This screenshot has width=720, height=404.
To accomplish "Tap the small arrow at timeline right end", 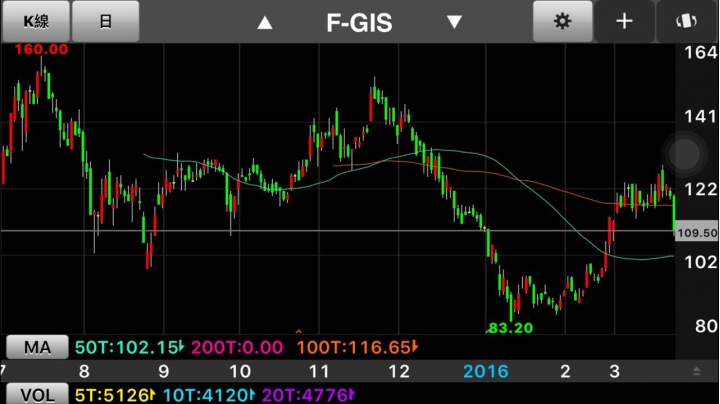I will point(697,371).
